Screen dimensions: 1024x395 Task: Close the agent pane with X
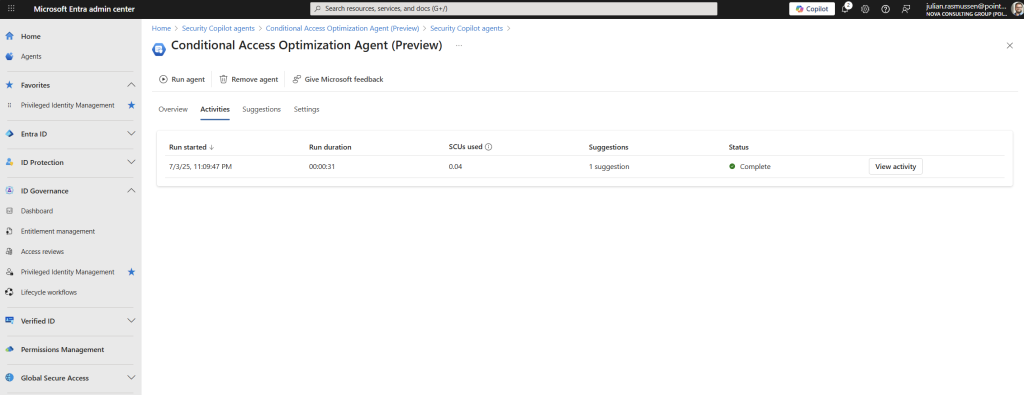(x=1010, y=46)
